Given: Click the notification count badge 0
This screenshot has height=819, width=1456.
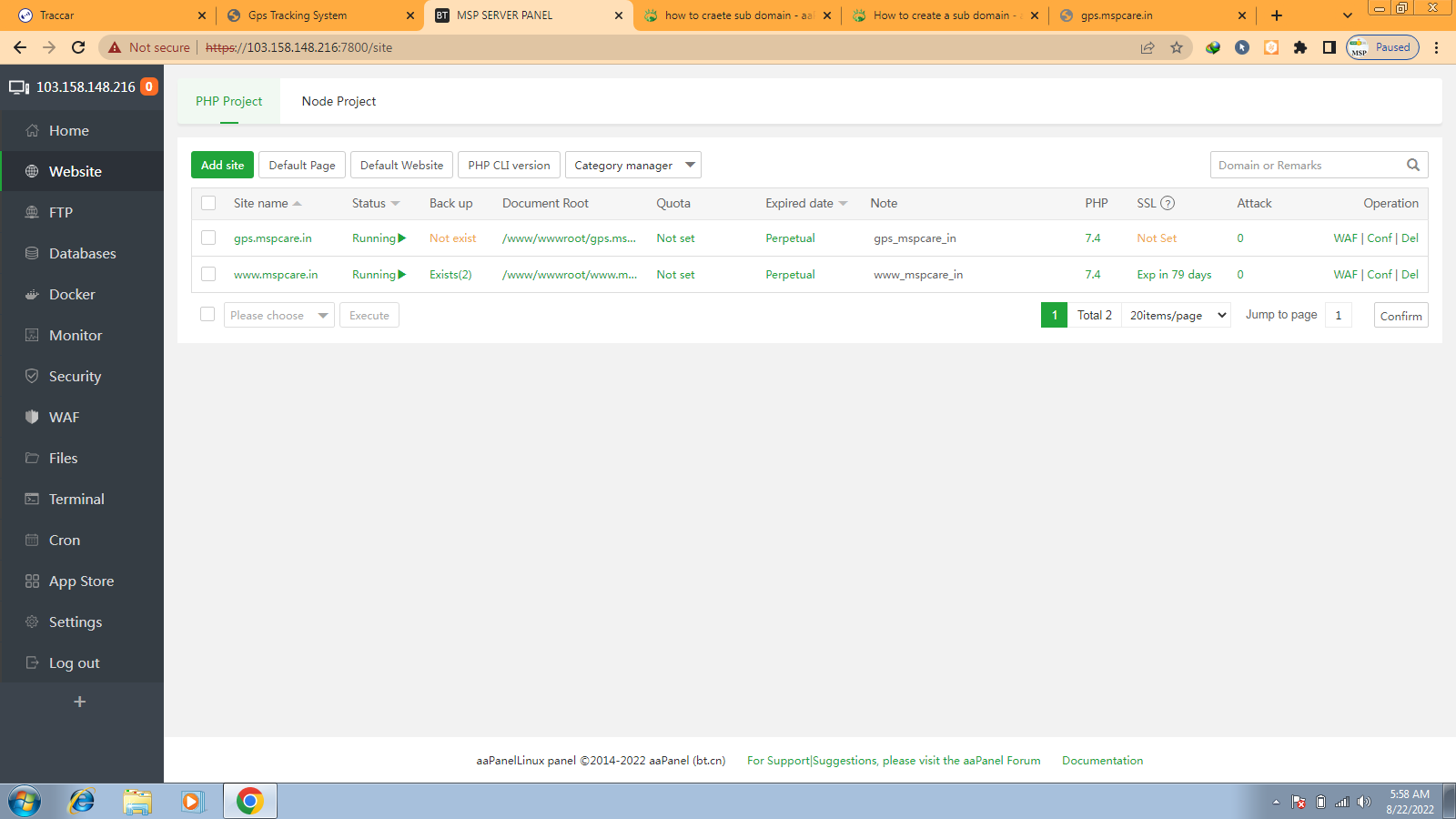Looking at the screenshot, I should 149,86.
